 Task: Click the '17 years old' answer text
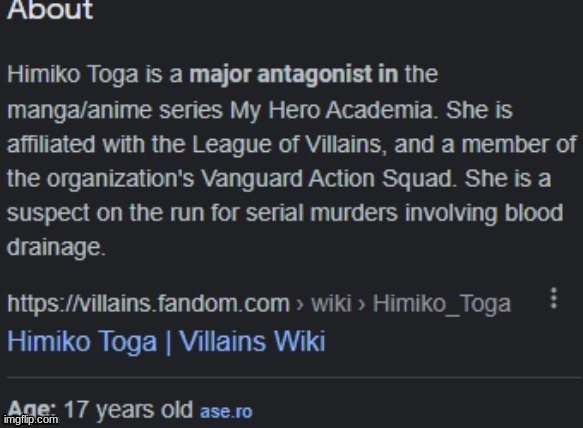click(128, 409)
